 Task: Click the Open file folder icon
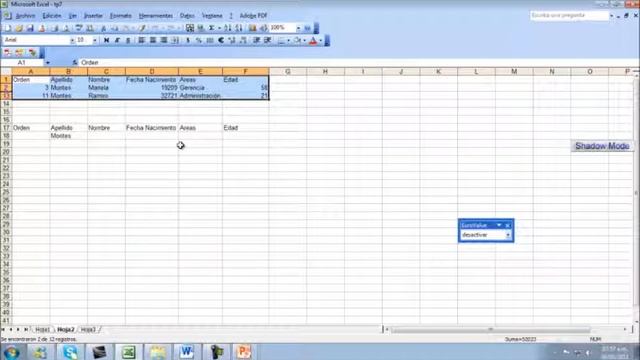19,28
